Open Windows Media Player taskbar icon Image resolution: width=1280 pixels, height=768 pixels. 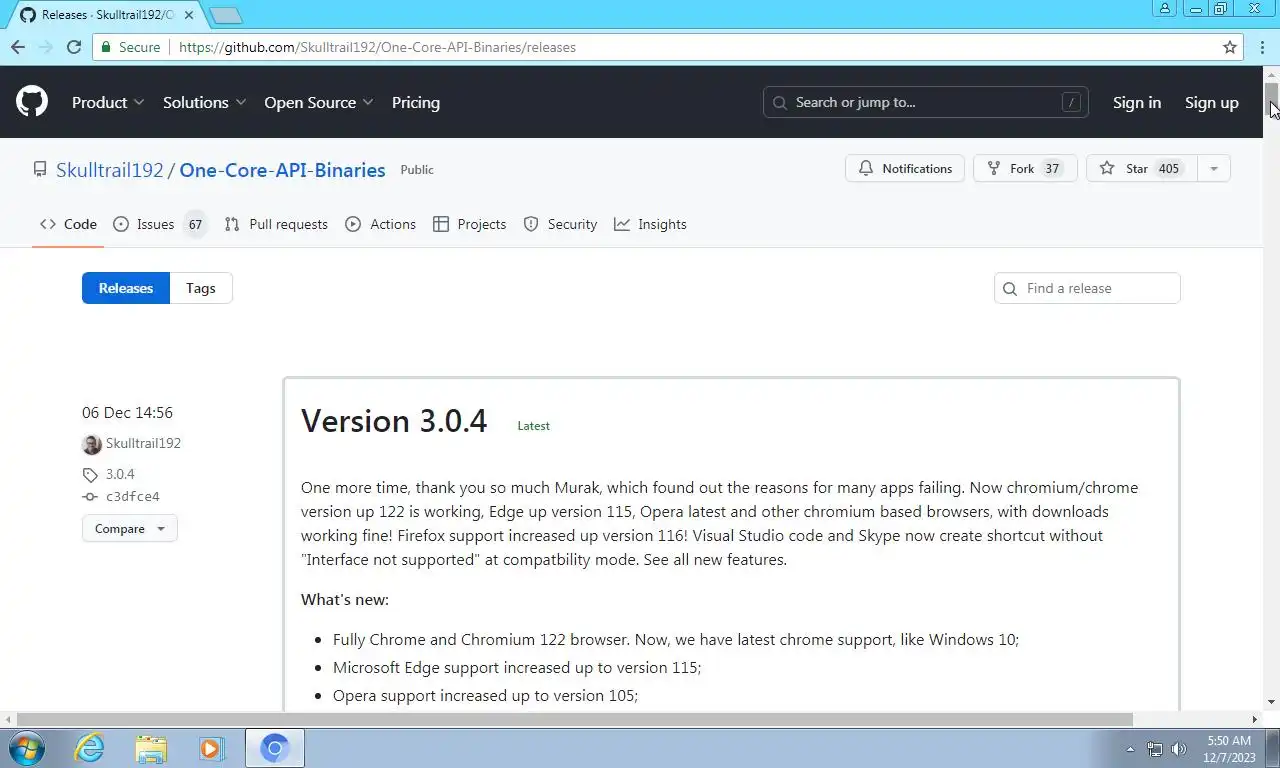click(212, 748)
